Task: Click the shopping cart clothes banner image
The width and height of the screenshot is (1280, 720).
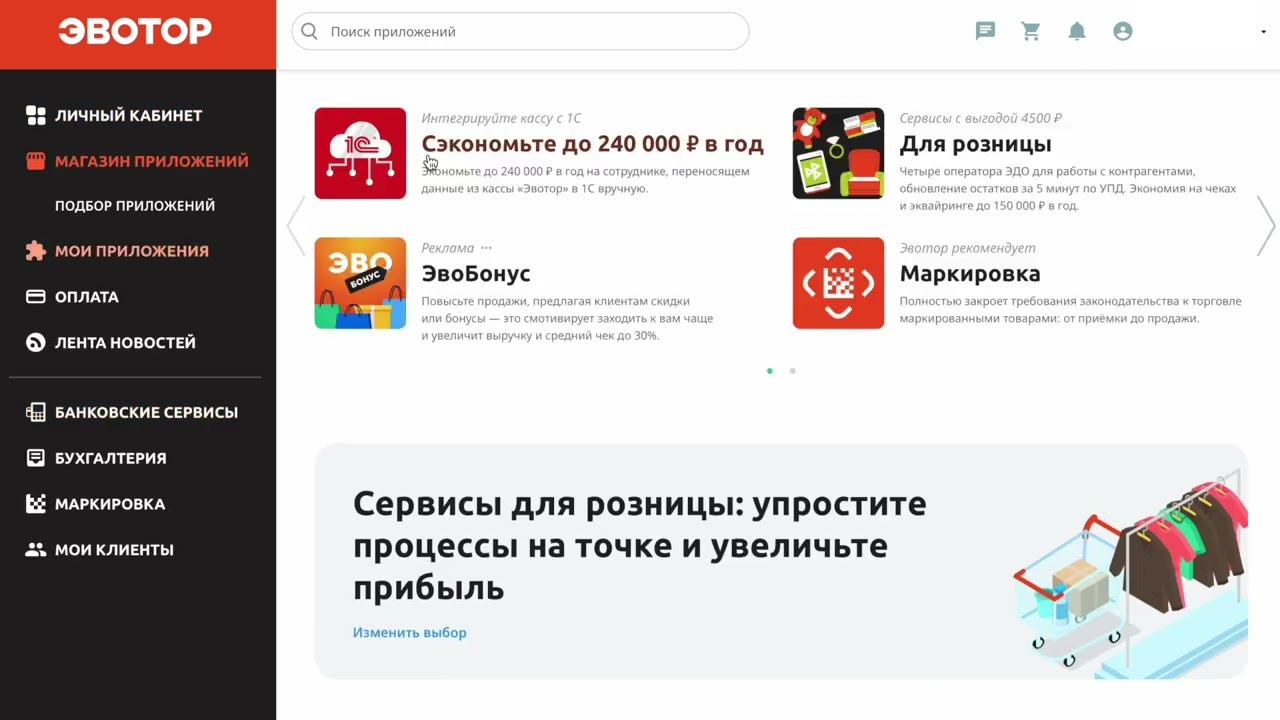Action: coord(1130,575)
